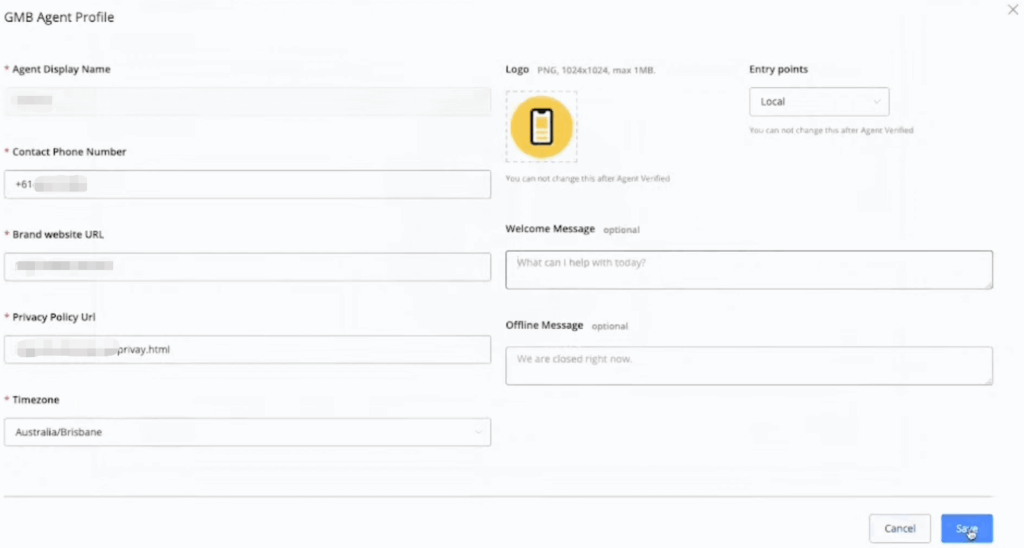
Task: Expand the Entry points dropdown set to Local
Action: pos(818,102)
